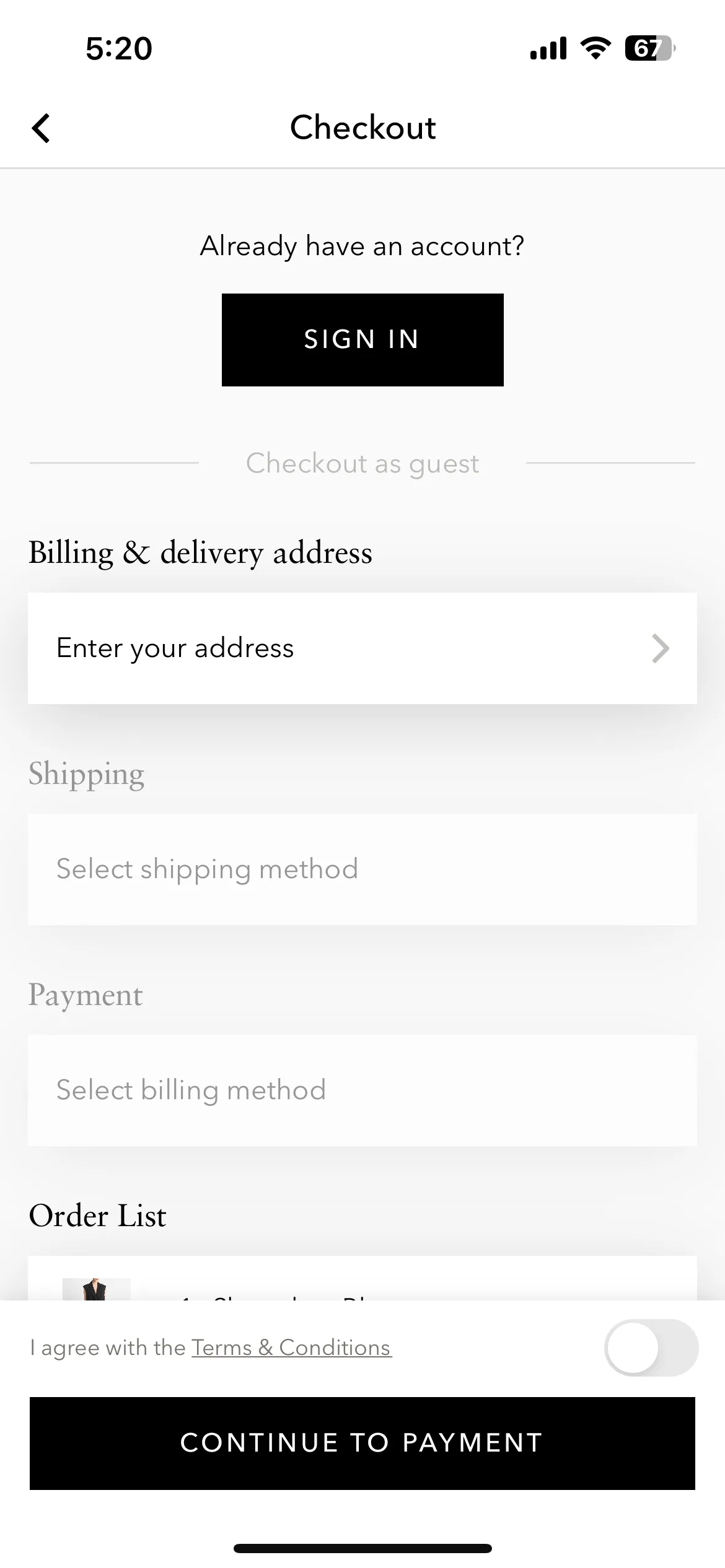This screenshot has width=725, height=1568.
Task: Tap the Already have an account text
Action: click(x=362, y=246)
